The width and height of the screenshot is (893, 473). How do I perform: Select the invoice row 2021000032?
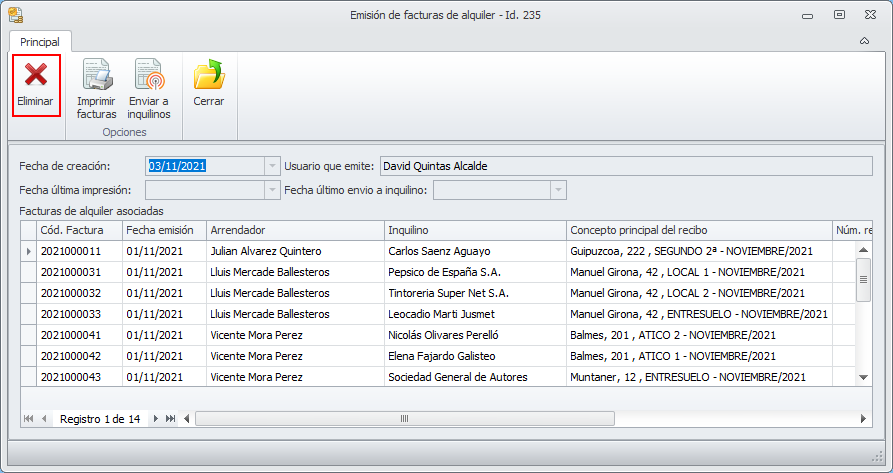[x=70, y=293]
